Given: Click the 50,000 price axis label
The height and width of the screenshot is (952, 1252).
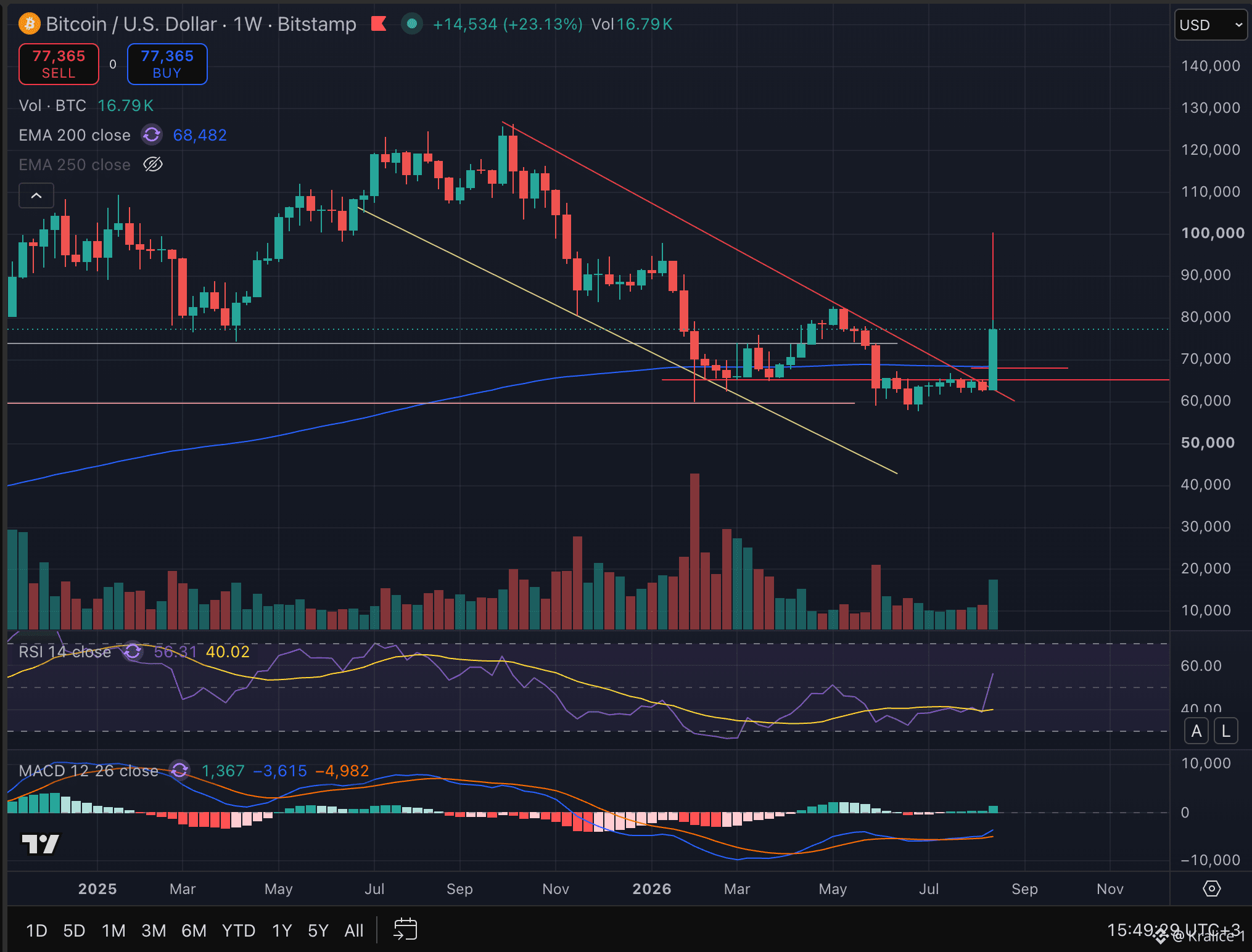Looking at the screenshot, I should 1208,443.
